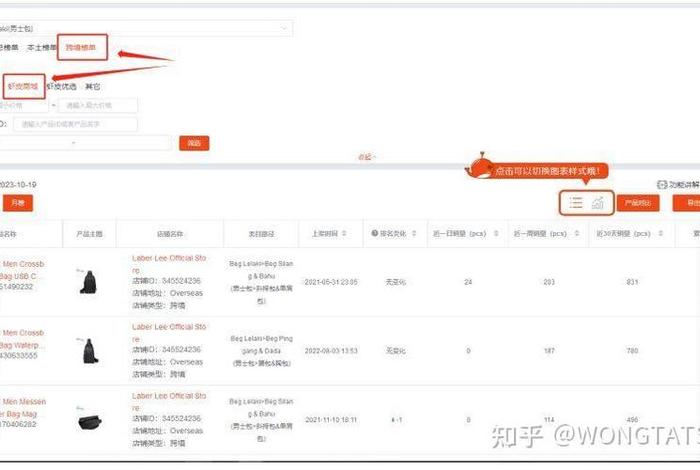Open Laber Lee Official Store link in first row
The image size is (700, 470).
coord(169,264)
